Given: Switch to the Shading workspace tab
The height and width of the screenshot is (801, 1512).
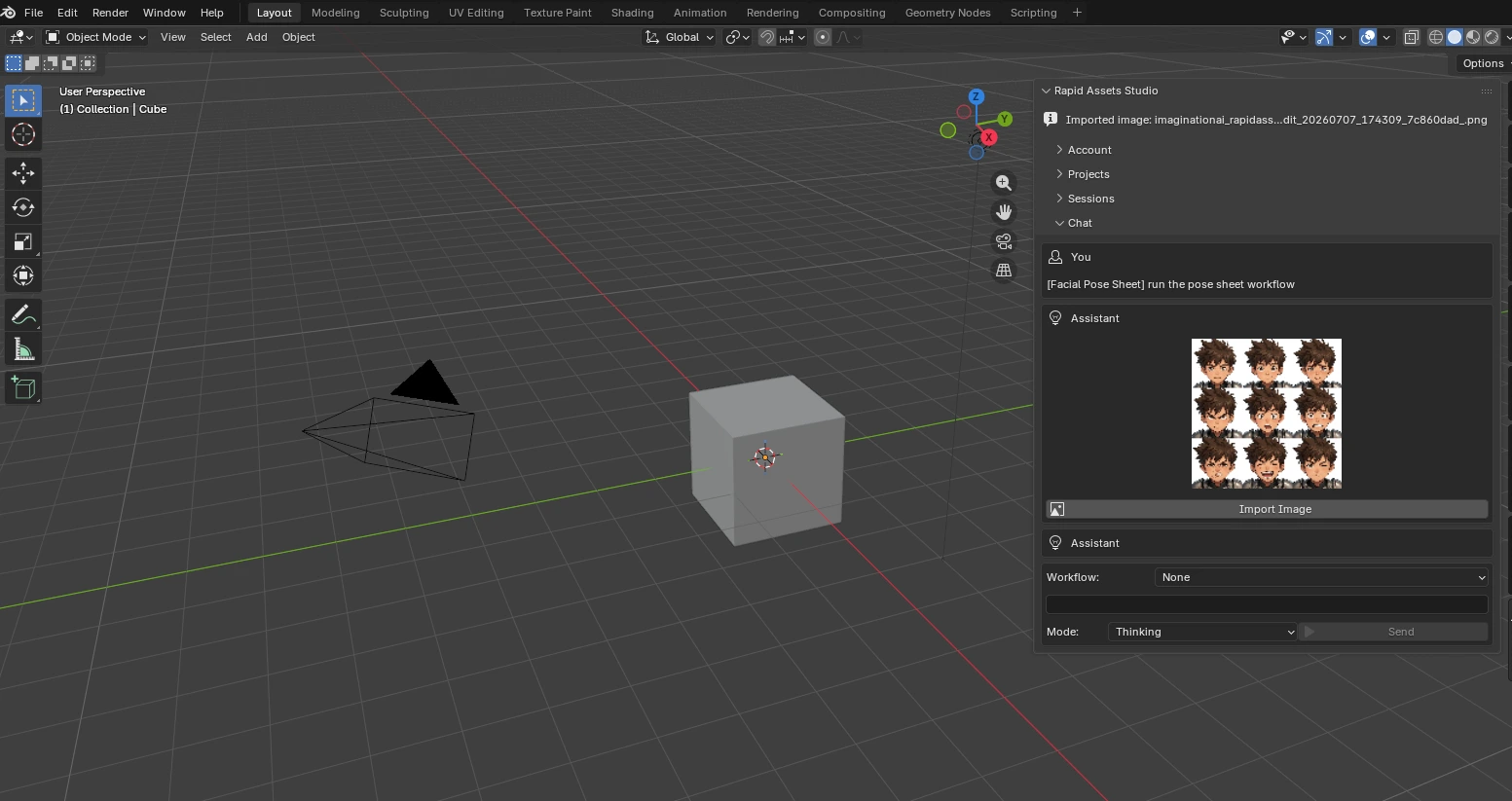Looking at the screenshot, I should tap(632, 13).
